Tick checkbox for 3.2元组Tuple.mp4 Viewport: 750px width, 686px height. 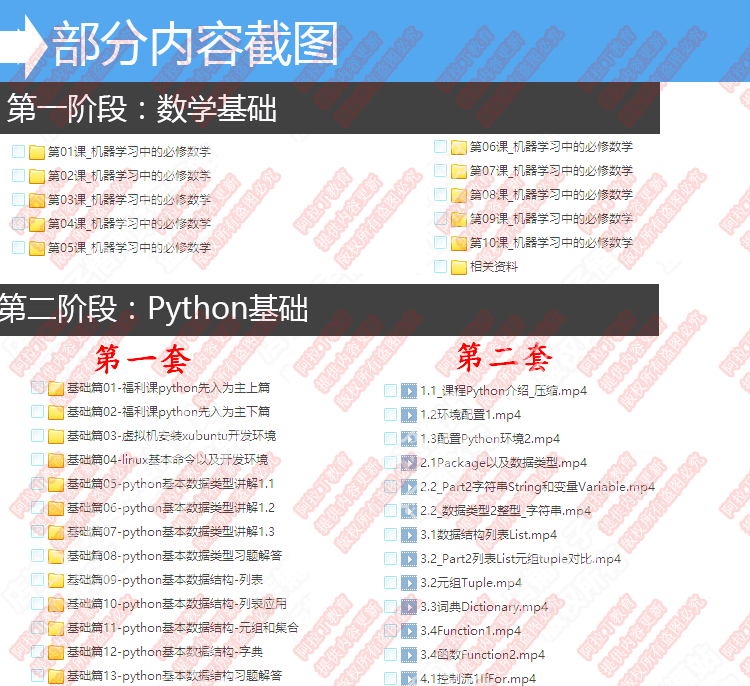(x=390, y=582)
